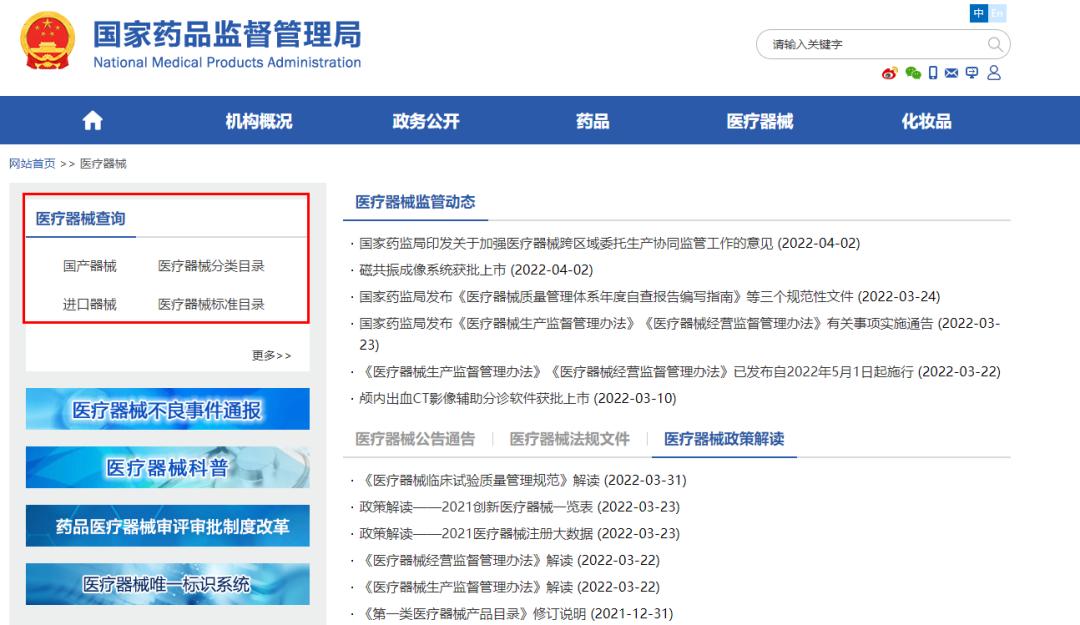Screen dimensions: 1080x625
Task: Click the email envelope icon
Action: [x=951, y=73]
